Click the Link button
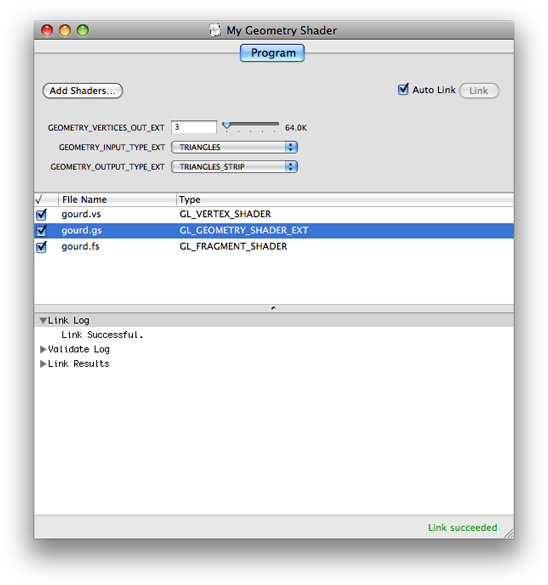Viewport: 548px width, 585px height. coord(479,91)
